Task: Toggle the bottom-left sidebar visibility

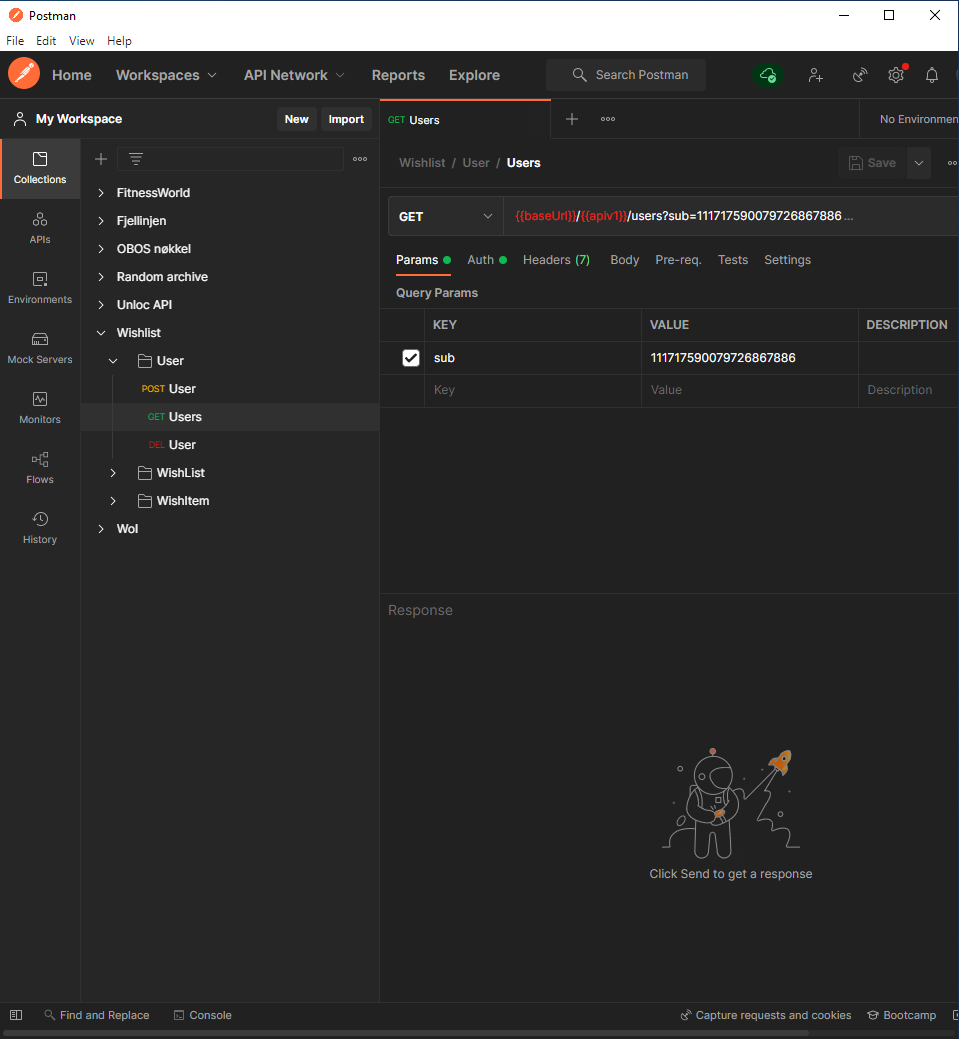Action: point(15,1014)
